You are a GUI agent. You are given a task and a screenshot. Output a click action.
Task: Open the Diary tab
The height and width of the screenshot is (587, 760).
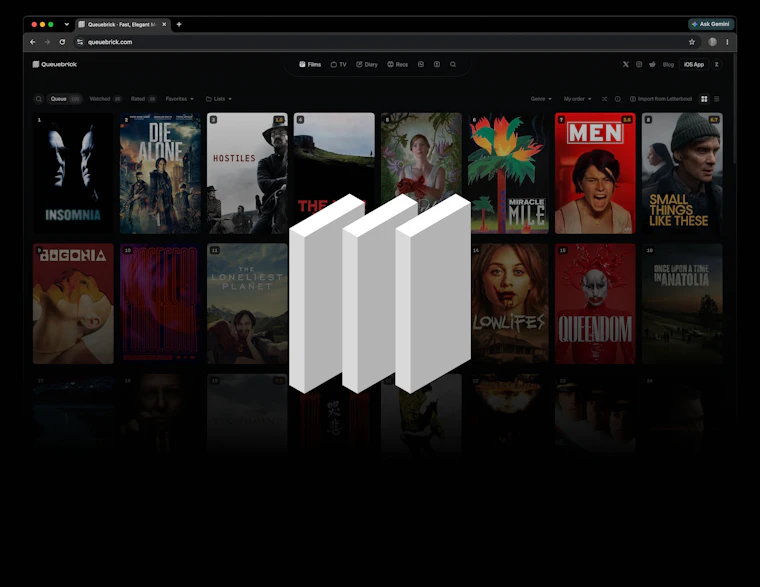point(367,64)
